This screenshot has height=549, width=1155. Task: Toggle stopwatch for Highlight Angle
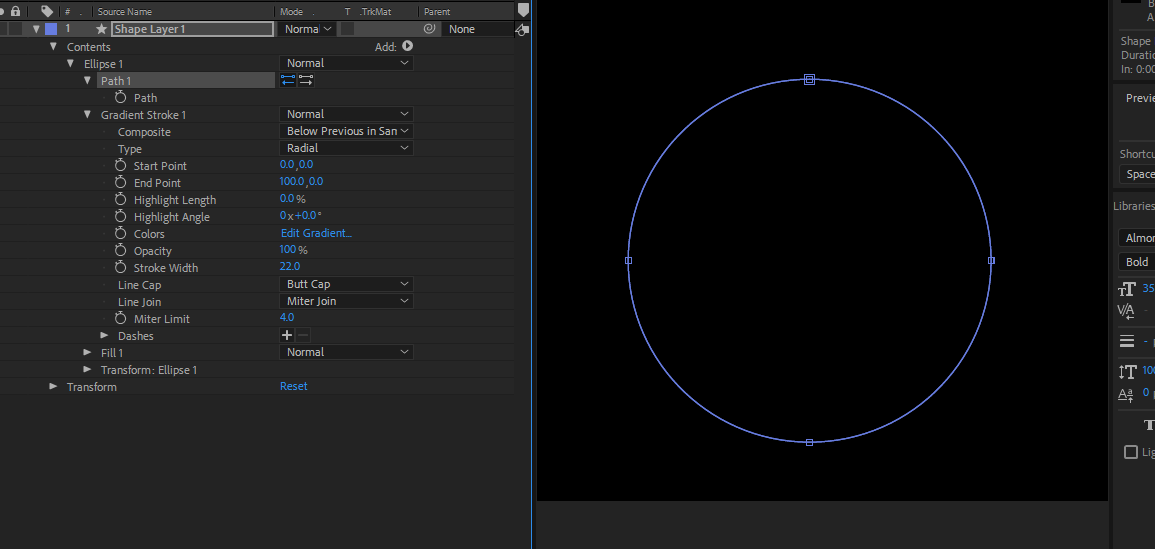[x=121, y=216]
